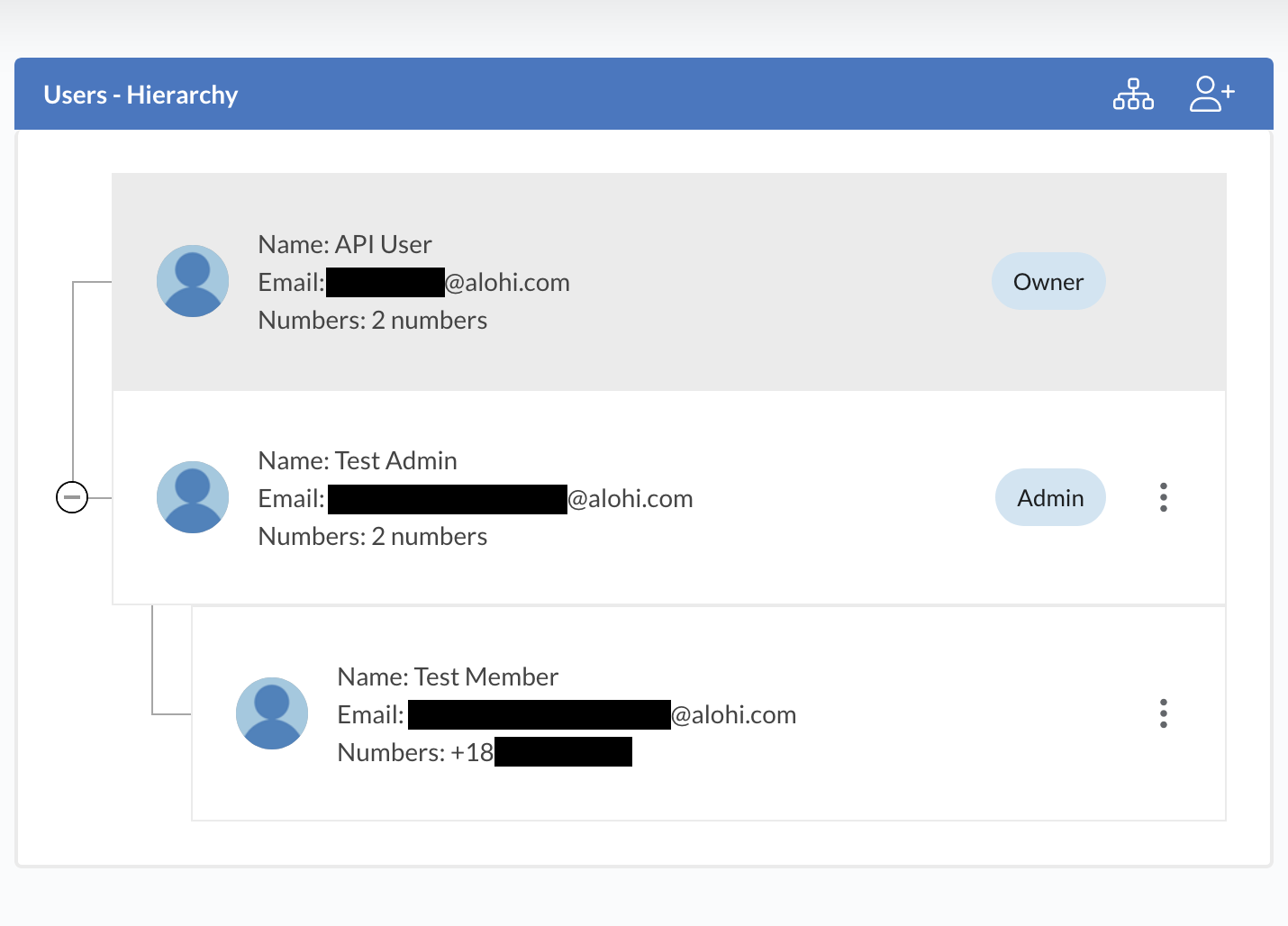The width and height of the screenshot is (1288, 926).
Task: Click the Users - Hierarchy title
Action: [141, 95]
